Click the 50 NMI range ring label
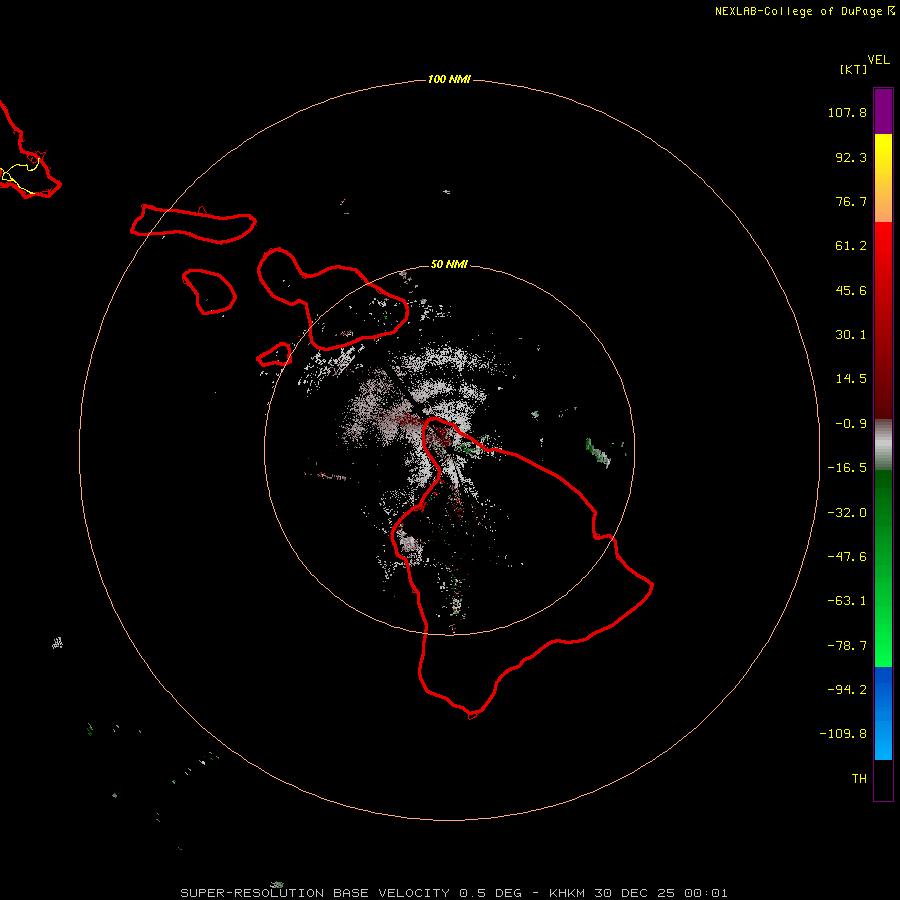 click(449, 264)
